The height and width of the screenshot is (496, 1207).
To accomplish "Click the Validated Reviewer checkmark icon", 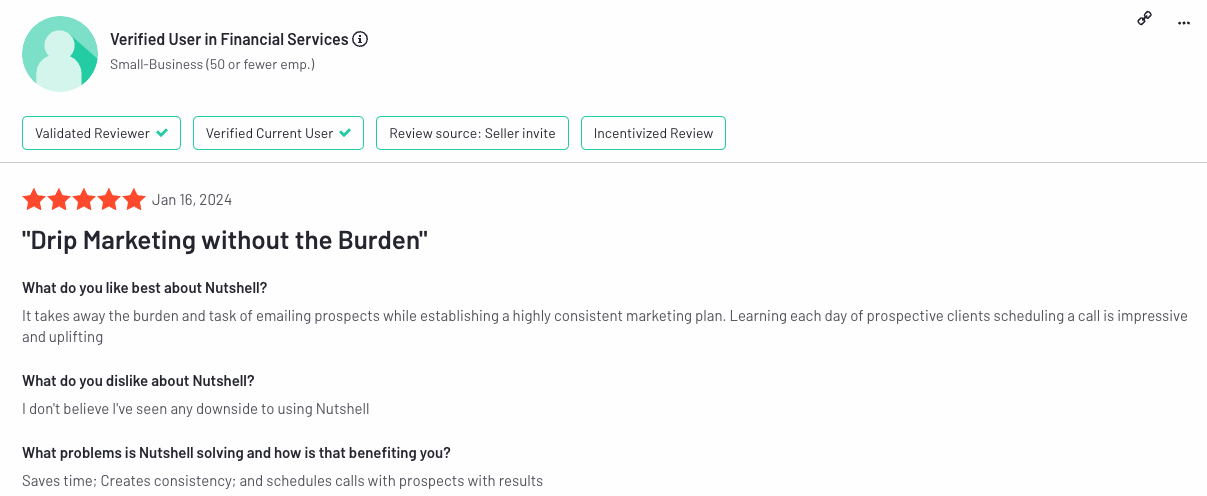I will pos(162,133).
